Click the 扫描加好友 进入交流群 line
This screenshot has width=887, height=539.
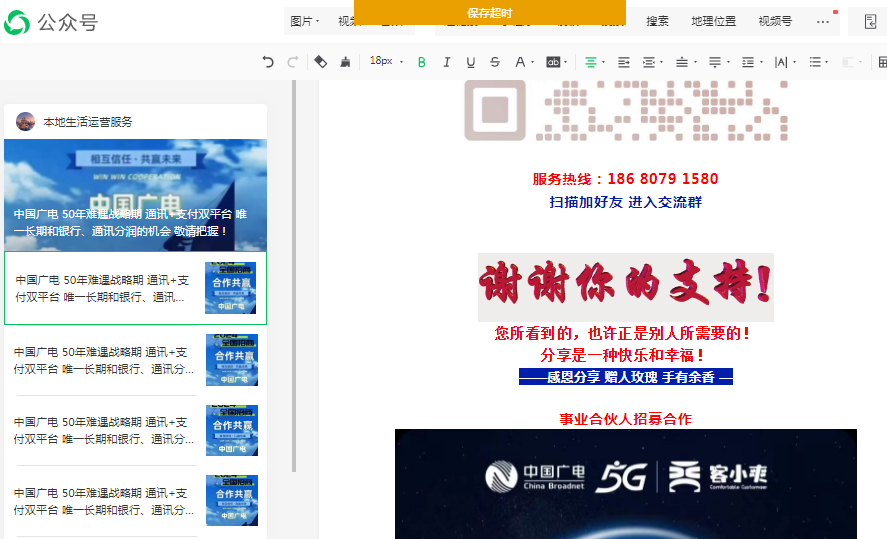click(625, 202)
